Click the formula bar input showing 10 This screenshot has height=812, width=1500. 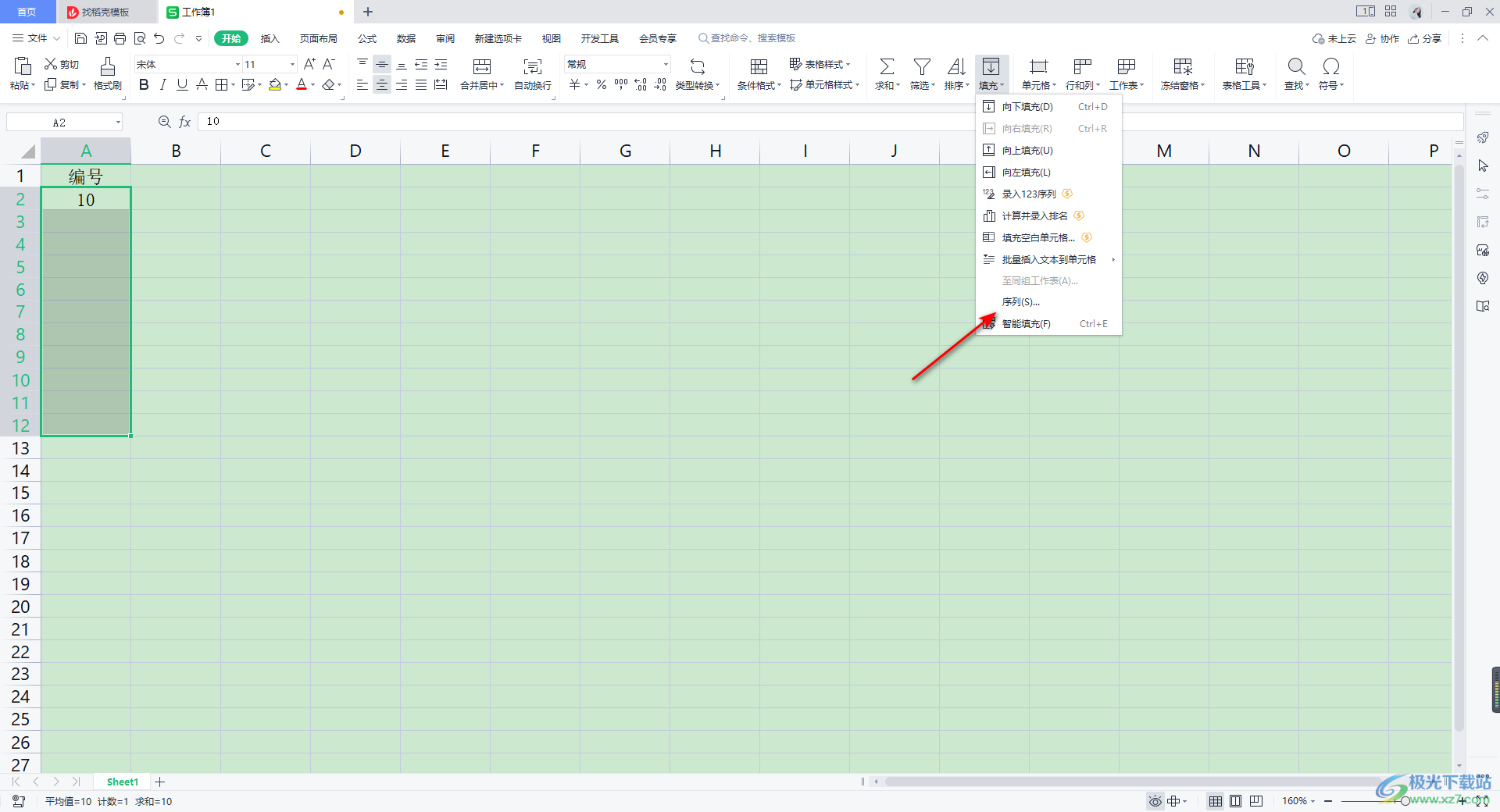pos(830,122)
